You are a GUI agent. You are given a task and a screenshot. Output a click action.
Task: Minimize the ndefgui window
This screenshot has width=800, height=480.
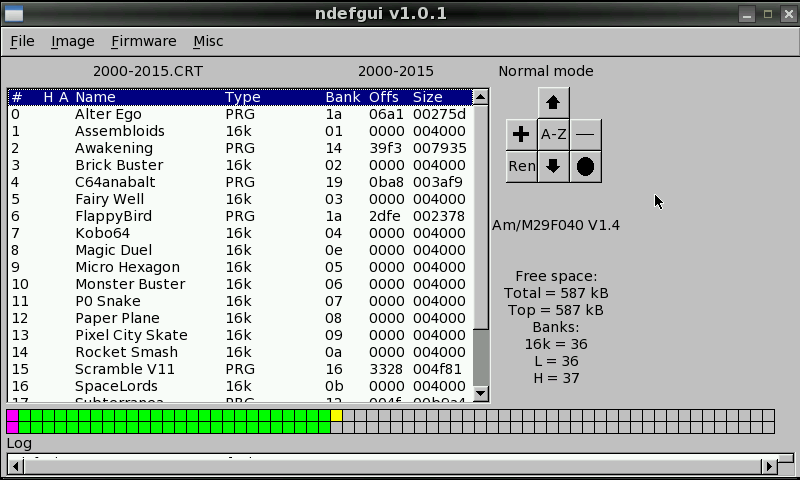coord(747,14)
